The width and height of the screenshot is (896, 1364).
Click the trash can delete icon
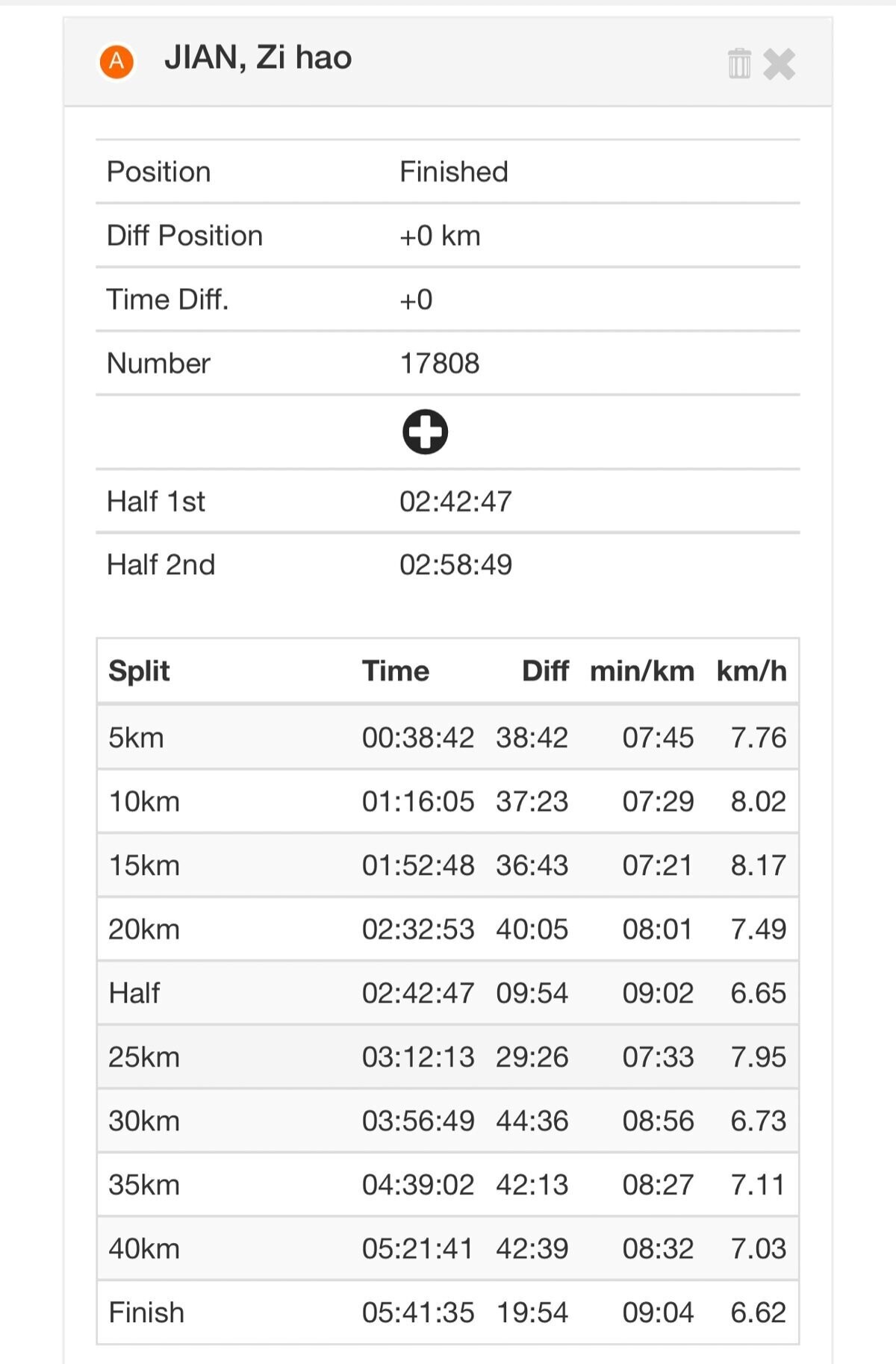click(x=738, y=63)
